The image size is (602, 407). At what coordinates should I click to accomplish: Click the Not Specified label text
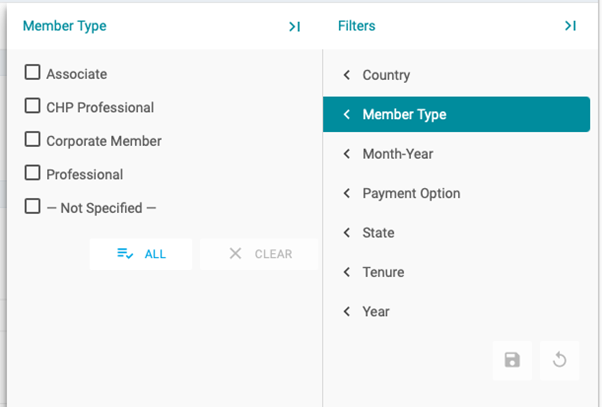pos(101,208)
